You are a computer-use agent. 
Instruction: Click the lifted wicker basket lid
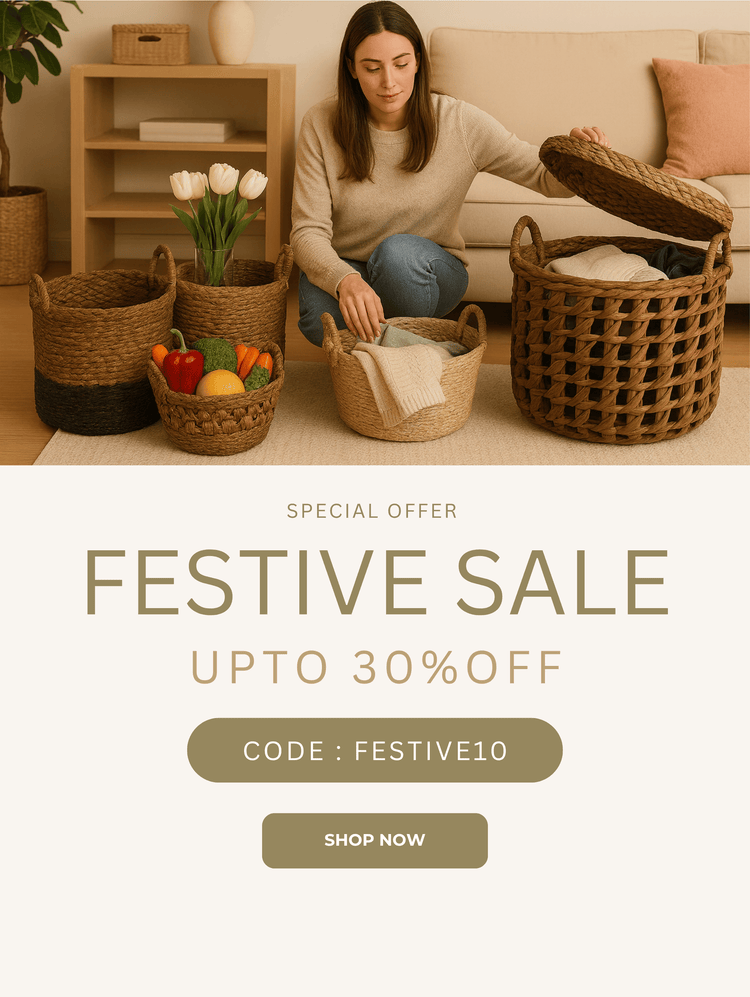click(x=634, y=187)
